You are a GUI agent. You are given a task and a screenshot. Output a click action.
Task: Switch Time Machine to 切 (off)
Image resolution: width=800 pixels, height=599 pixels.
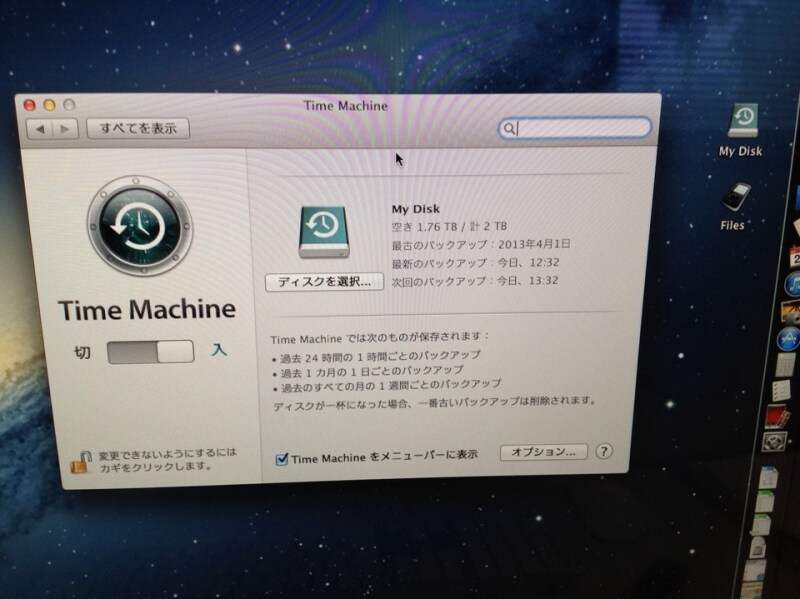point(84,353)
